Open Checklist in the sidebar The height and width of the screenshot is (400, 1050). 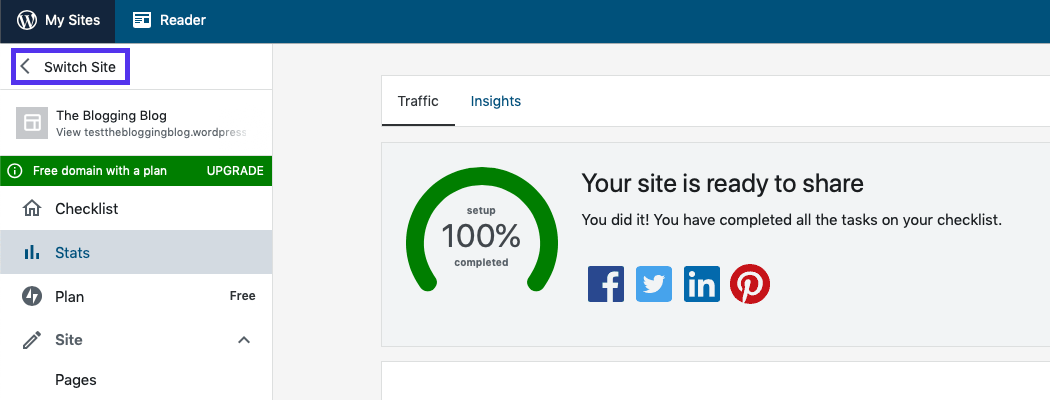coord(86,209)
